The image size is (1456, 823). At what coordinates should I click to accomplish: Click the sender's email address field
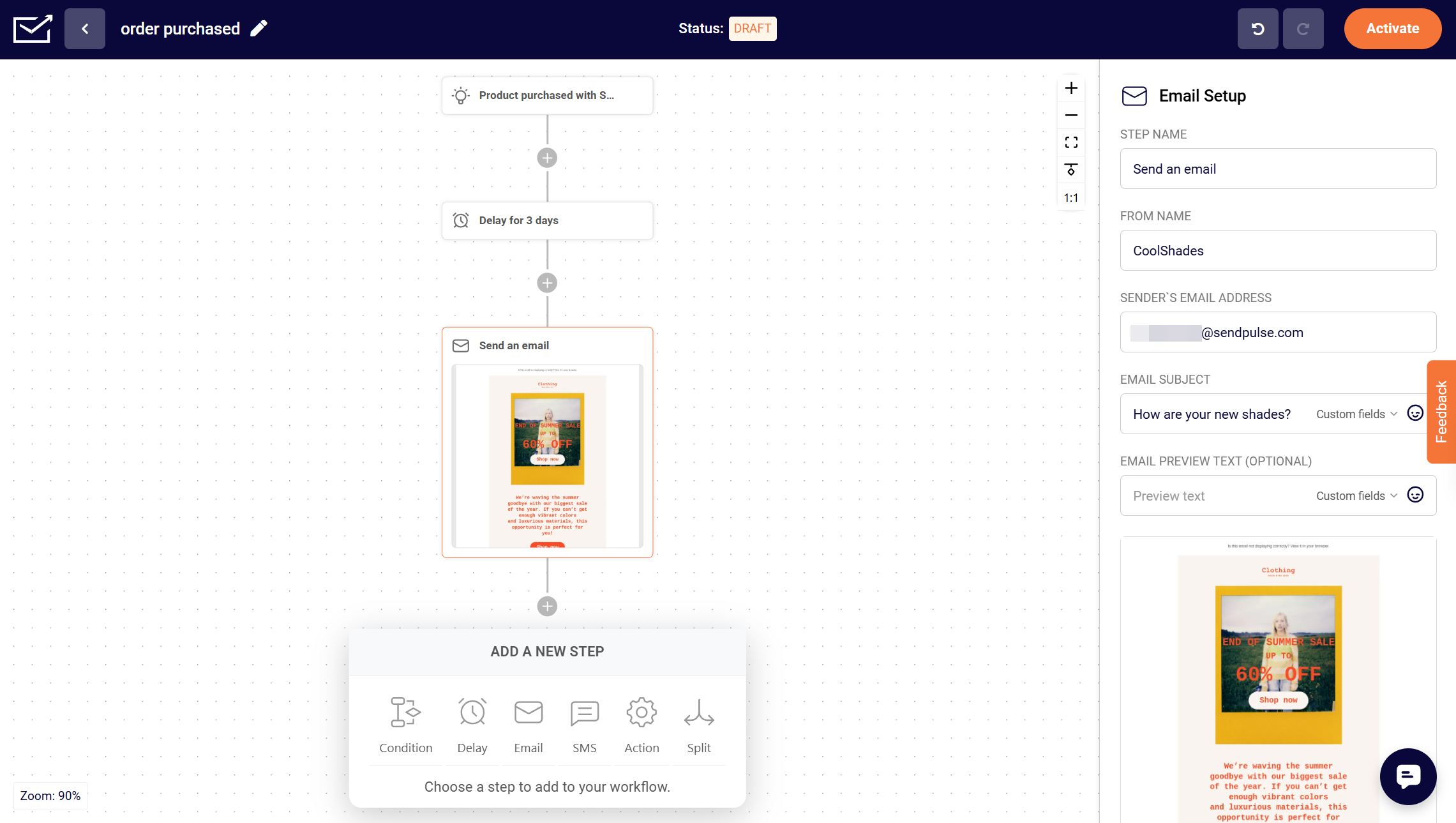[1278, 333]
